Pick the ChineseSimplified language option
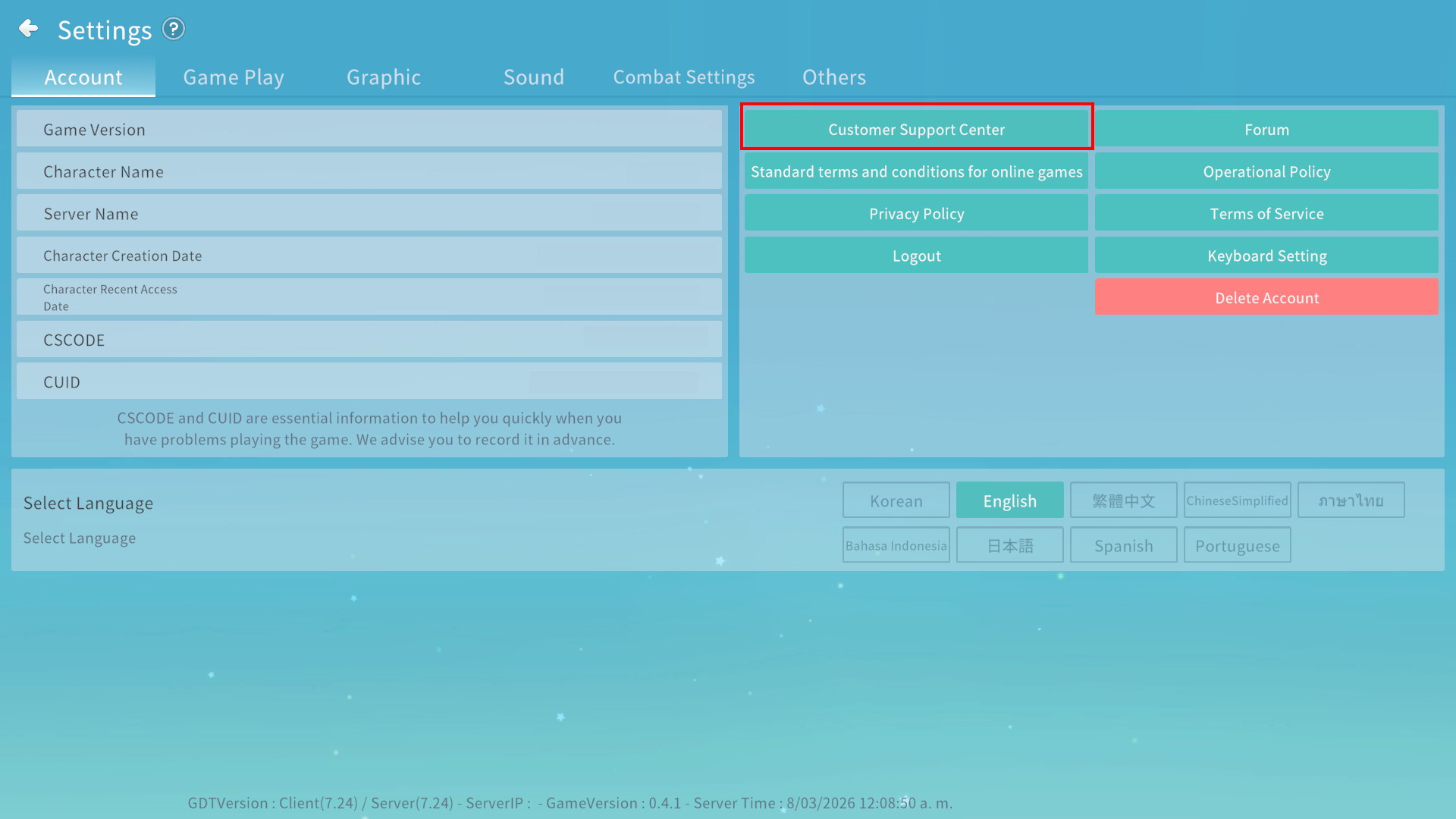Viewport: 1456px width, 819px height. (1237, 500)
